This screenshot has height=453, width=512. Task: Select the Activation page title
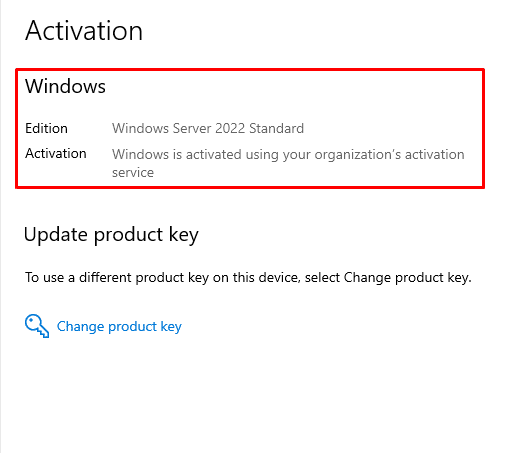coord(84,30)
